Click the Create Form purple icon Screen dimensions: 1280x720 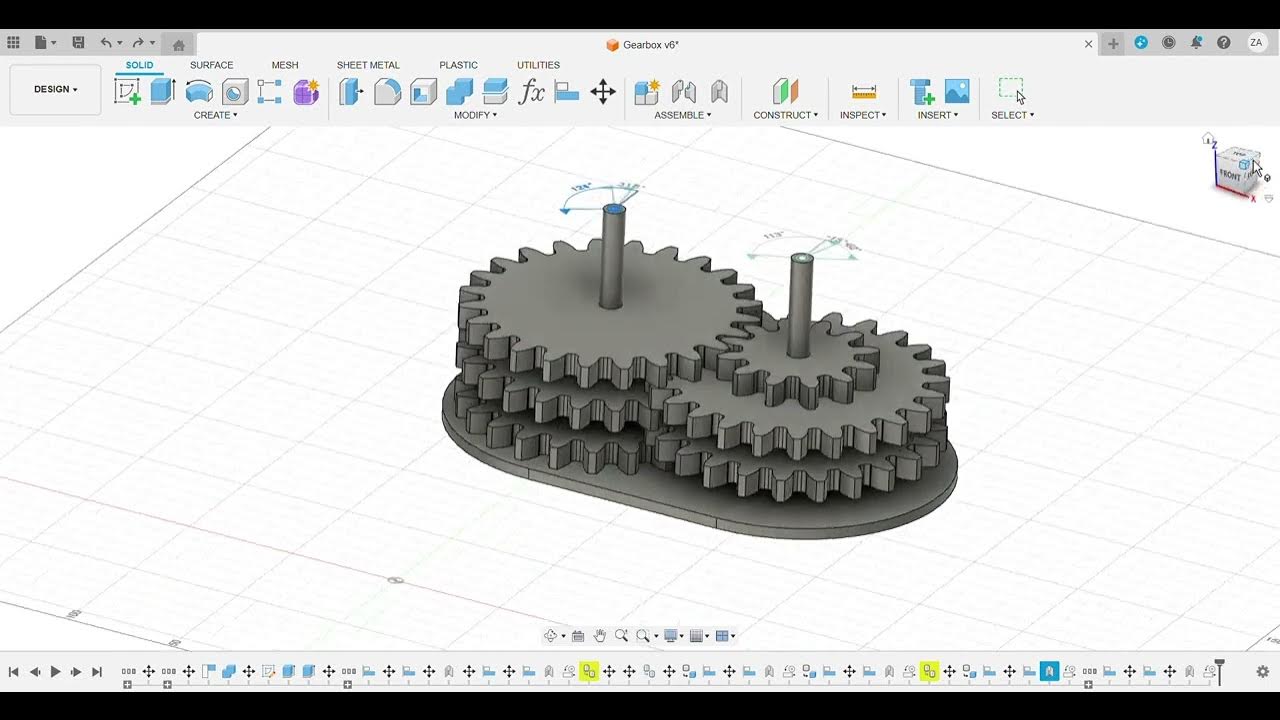tap(306, 92)
